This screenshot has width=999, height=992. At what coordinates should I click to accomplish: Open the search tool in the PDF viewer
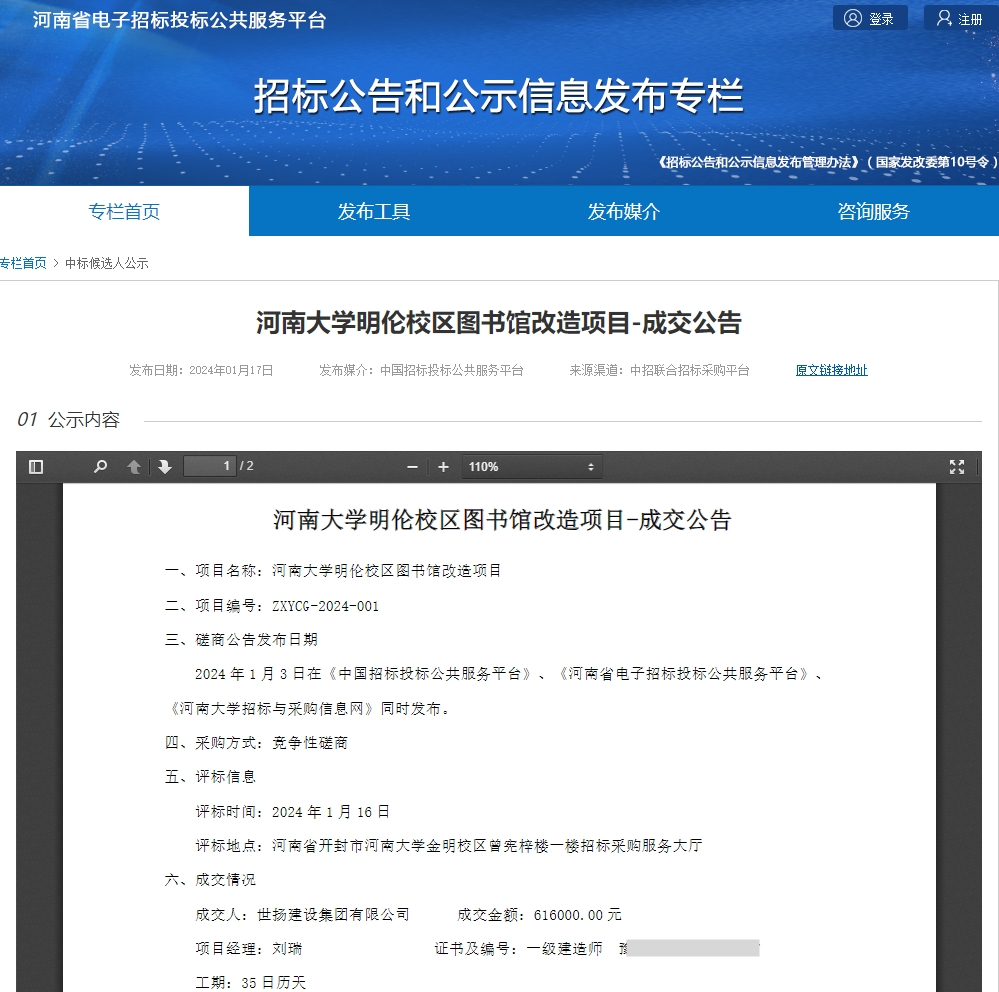(100, 466)
